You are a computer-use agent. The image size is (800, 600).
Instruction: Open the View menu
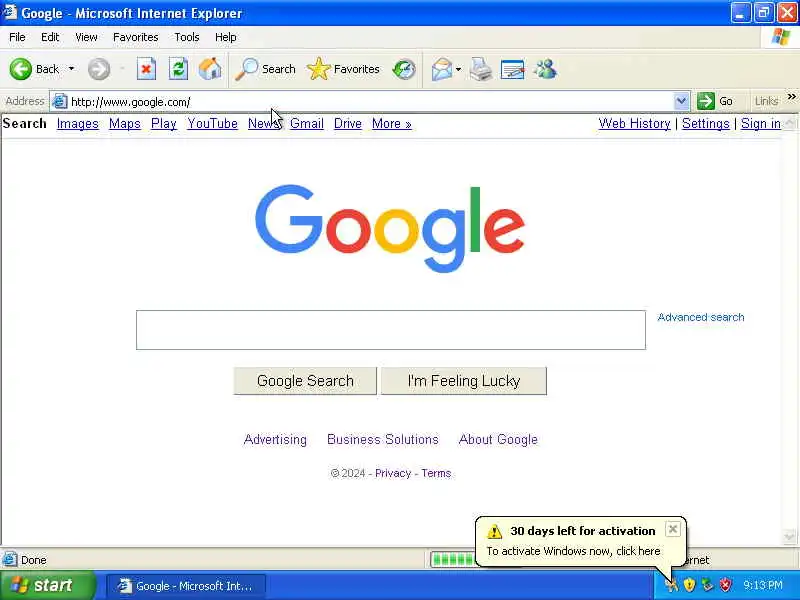click(86, 37)
